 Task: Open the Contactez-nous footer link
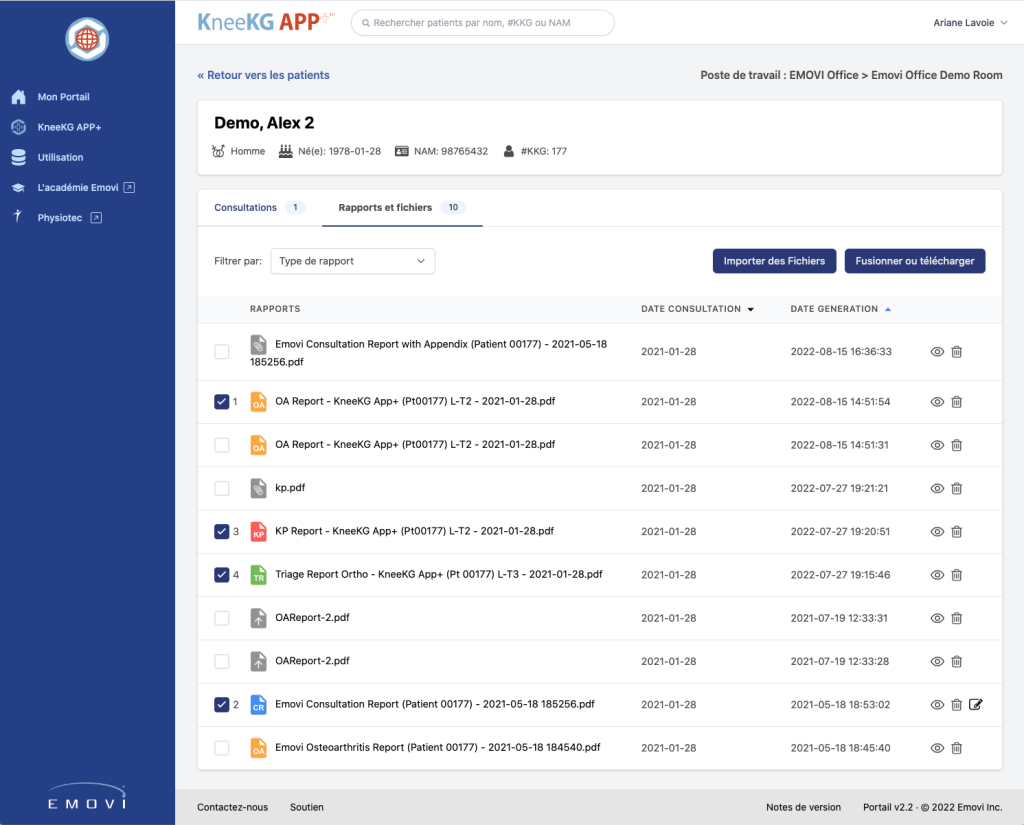click(232, 807)
